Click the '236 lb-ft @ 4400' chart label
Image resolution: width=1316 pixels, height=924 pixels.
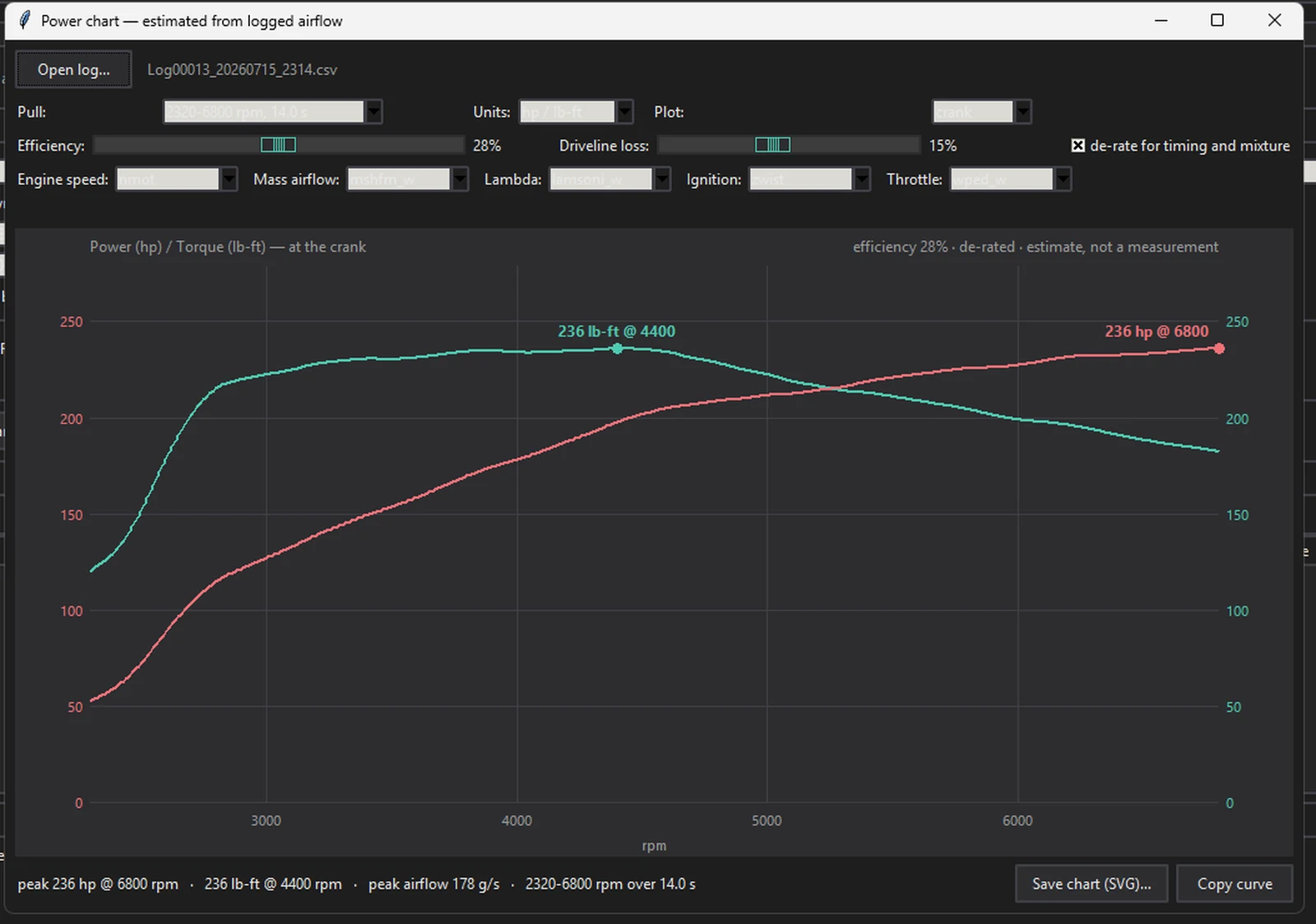pos(616,331)
